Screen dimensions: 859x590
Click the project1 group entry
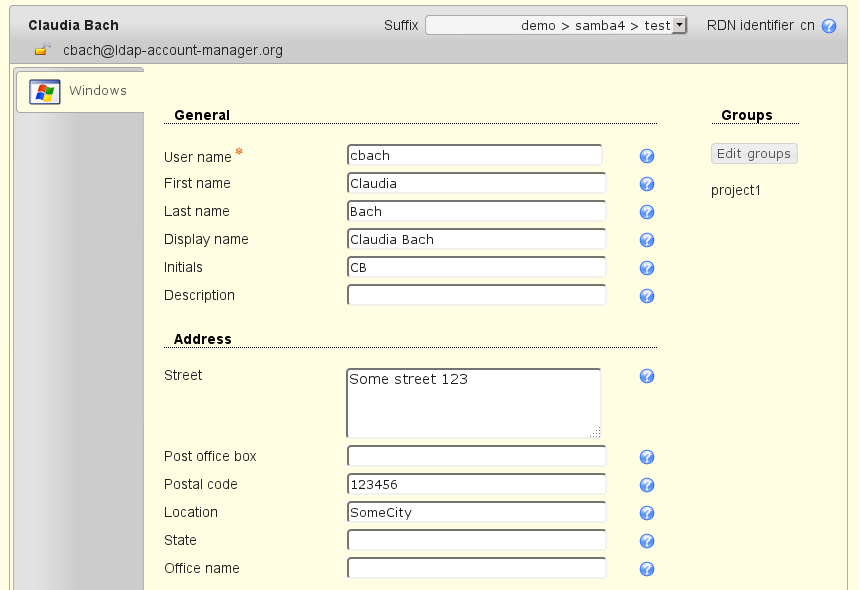(x=735, y=190)
